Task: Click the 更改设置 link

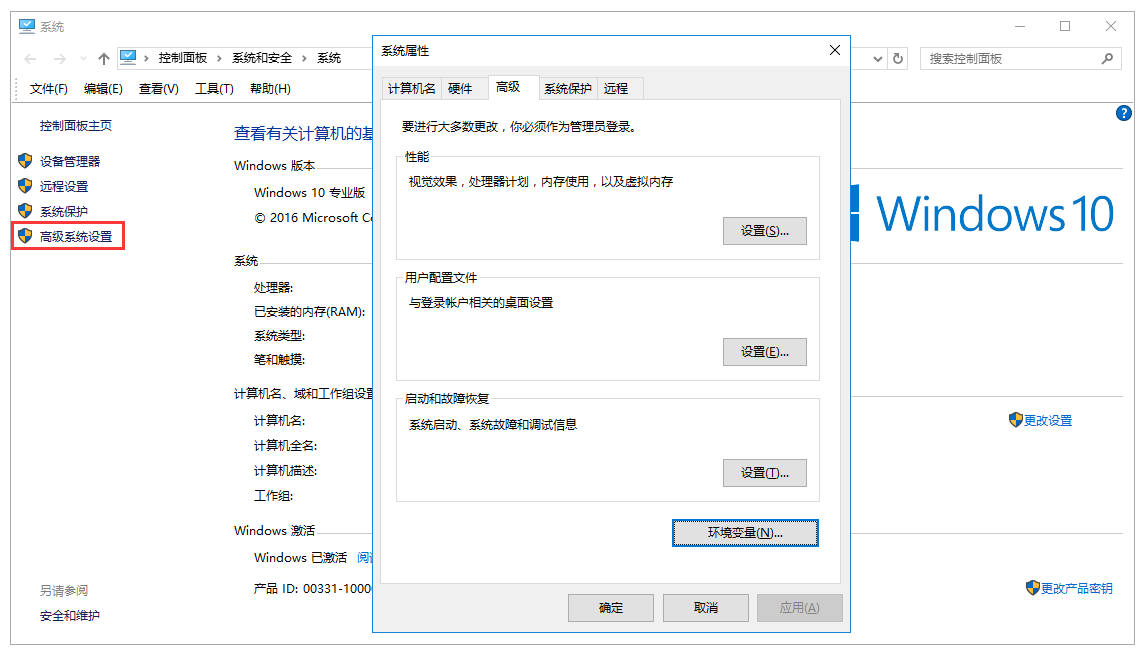Action: 1048,420
